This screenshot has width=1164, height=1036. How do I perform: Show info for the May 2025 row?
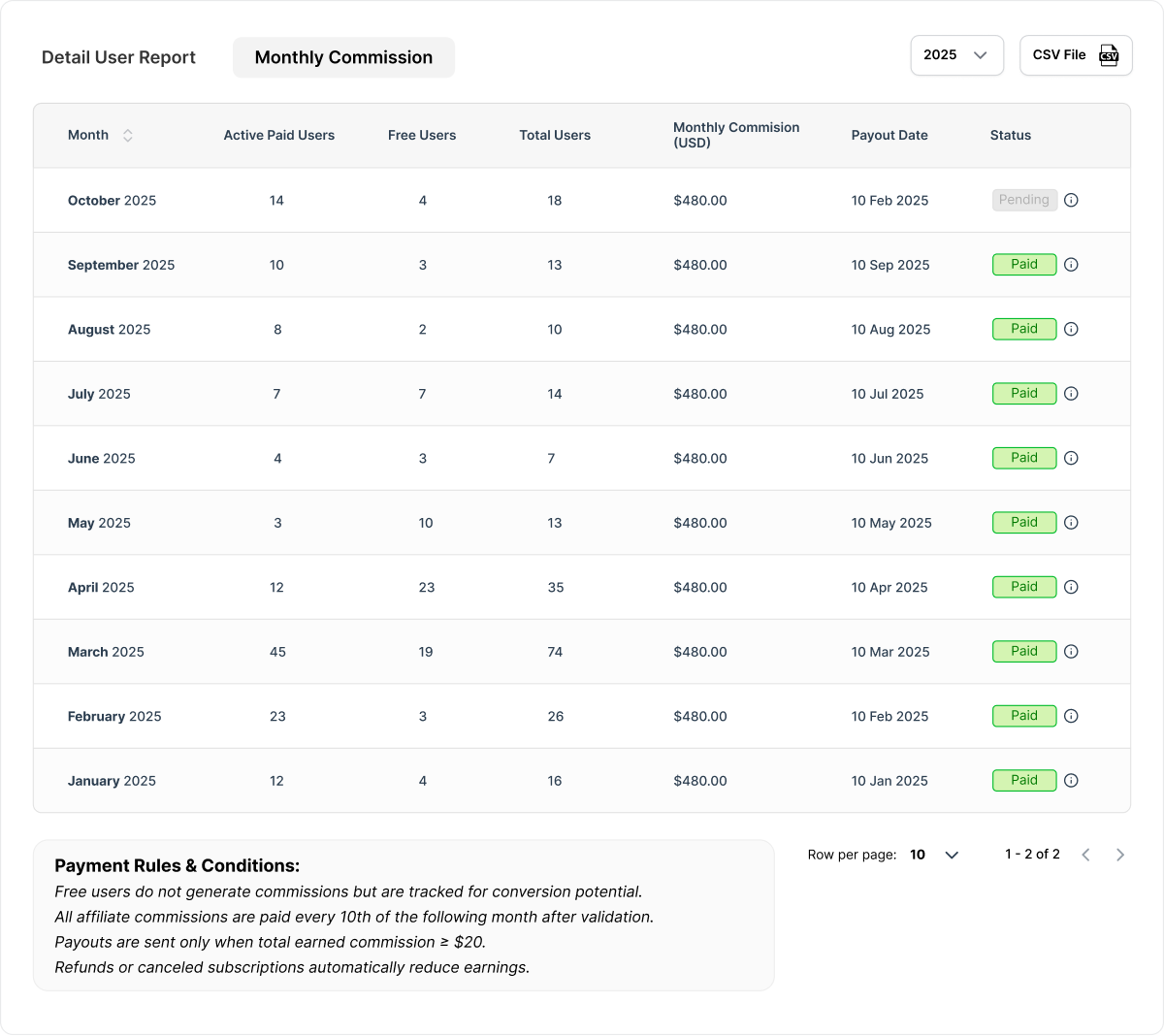(1071, 523)
